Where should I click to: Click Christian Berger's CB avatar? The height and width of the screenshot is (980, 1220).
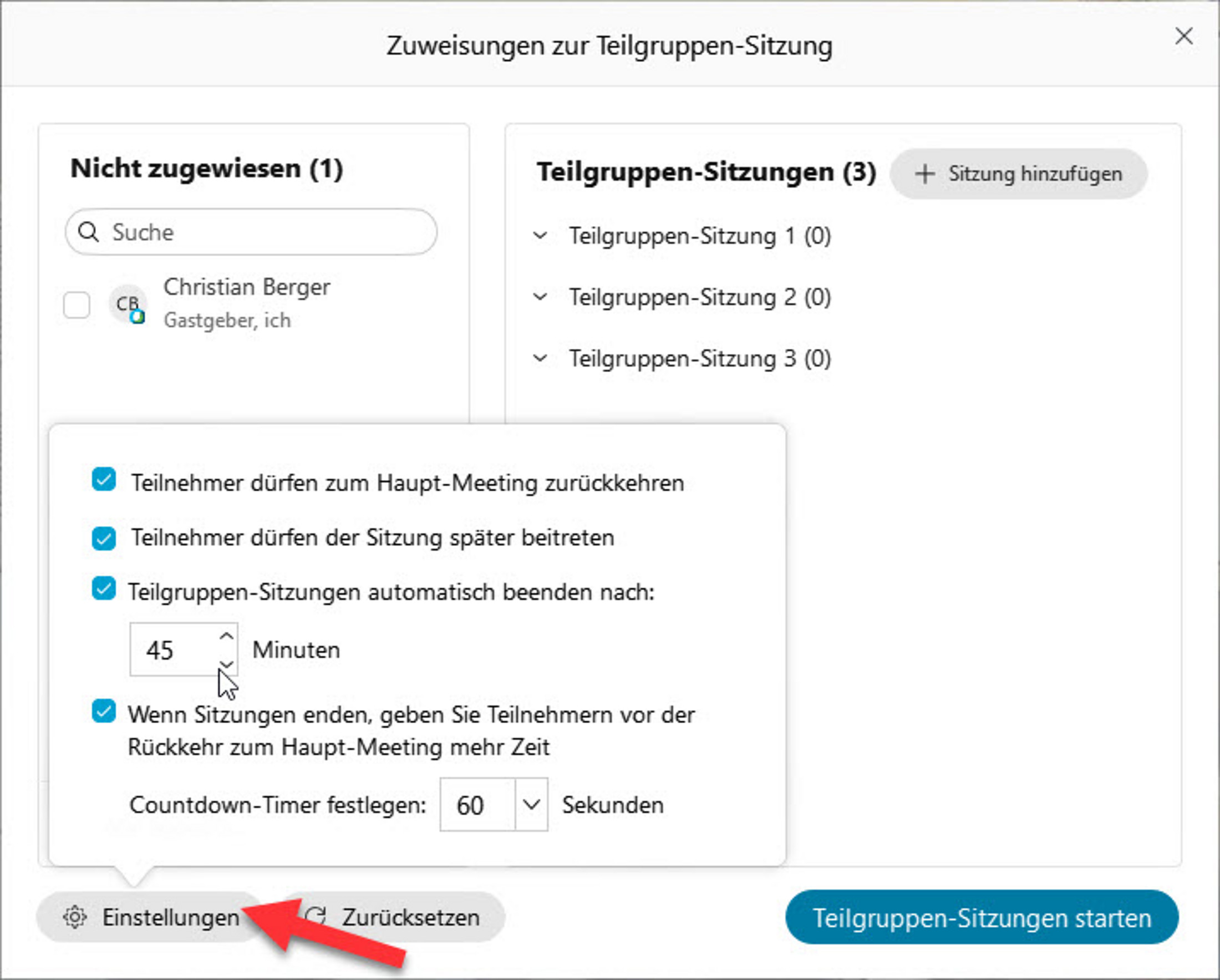point(128,304)
